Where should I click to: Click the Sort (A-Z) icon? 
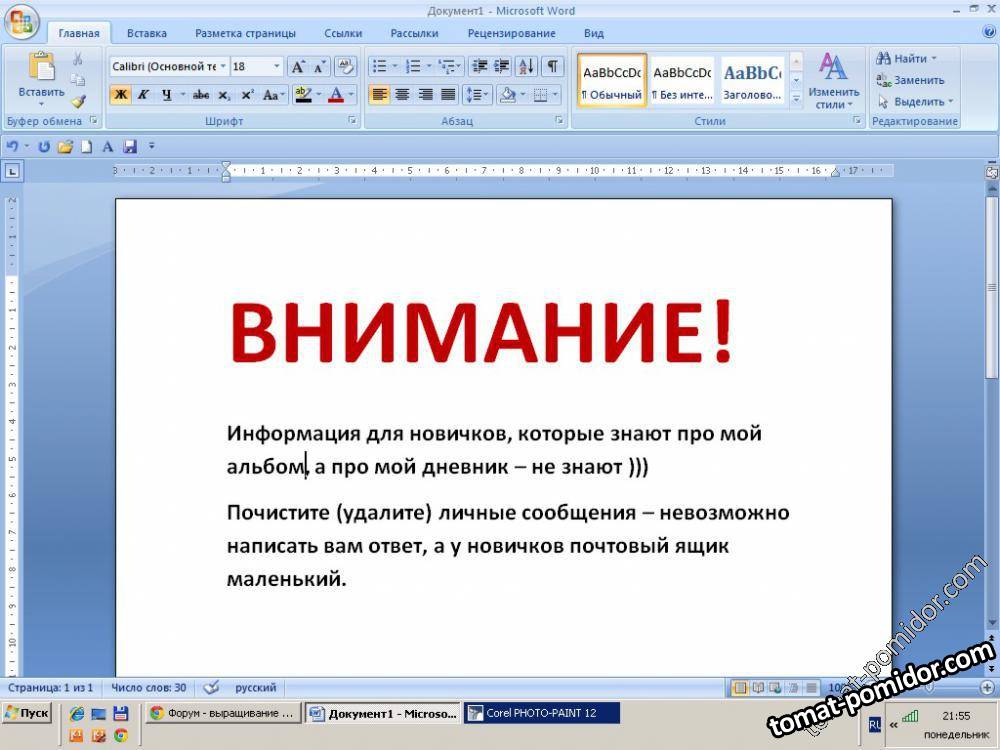(526, 66)
